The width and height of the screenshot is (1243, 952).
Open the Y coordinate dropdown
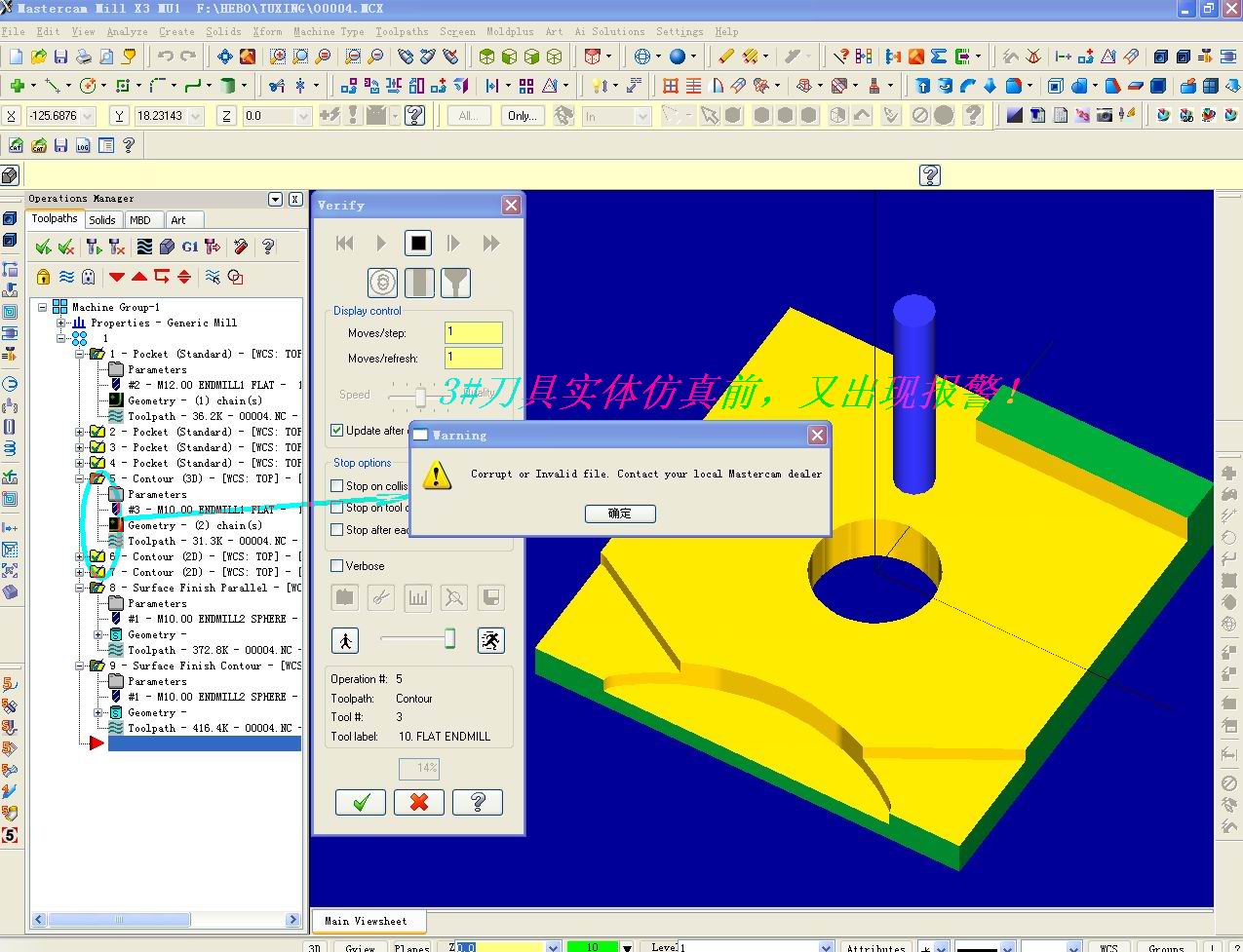tap(195, 115)
